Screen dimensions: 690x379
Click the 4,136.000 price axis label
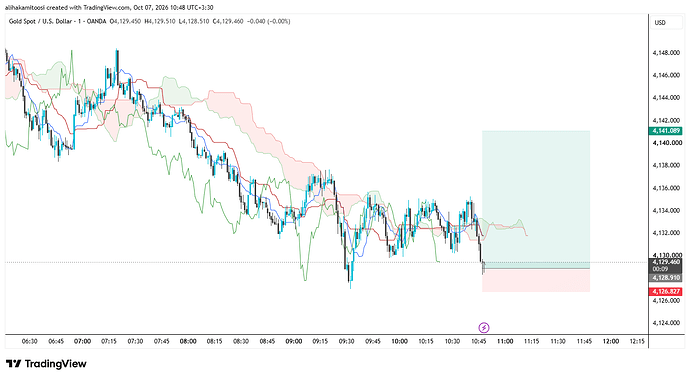pyautogui.click(x=666, y=188)
